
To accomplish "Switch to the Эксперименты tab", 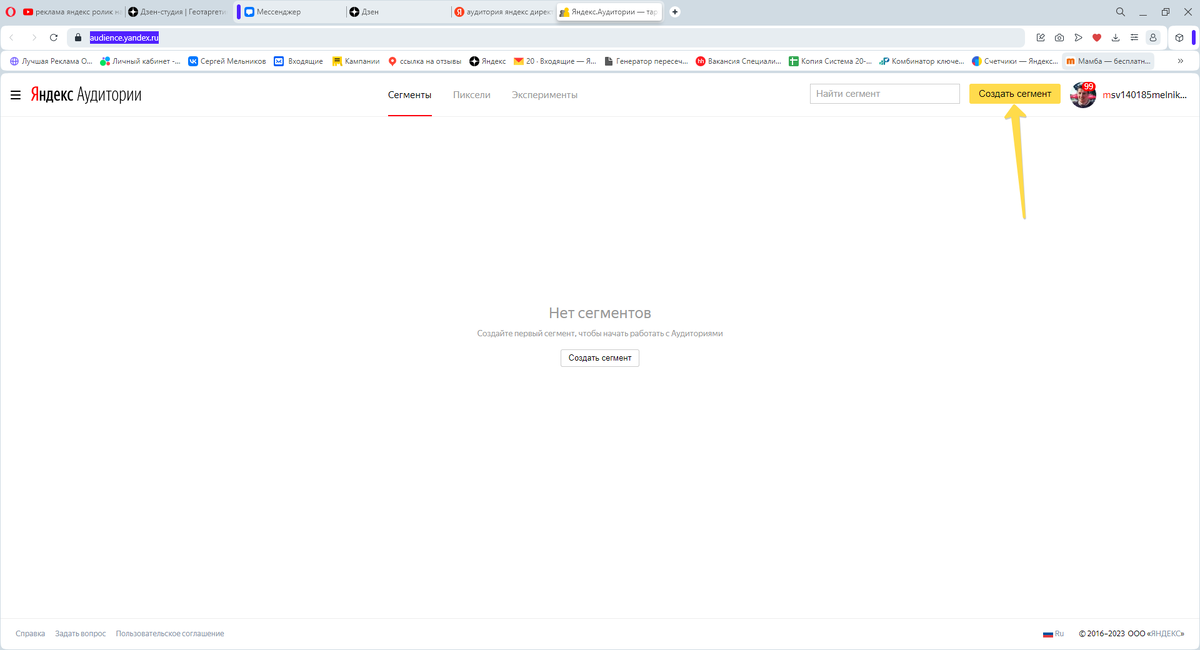I will tap(545, 95).
